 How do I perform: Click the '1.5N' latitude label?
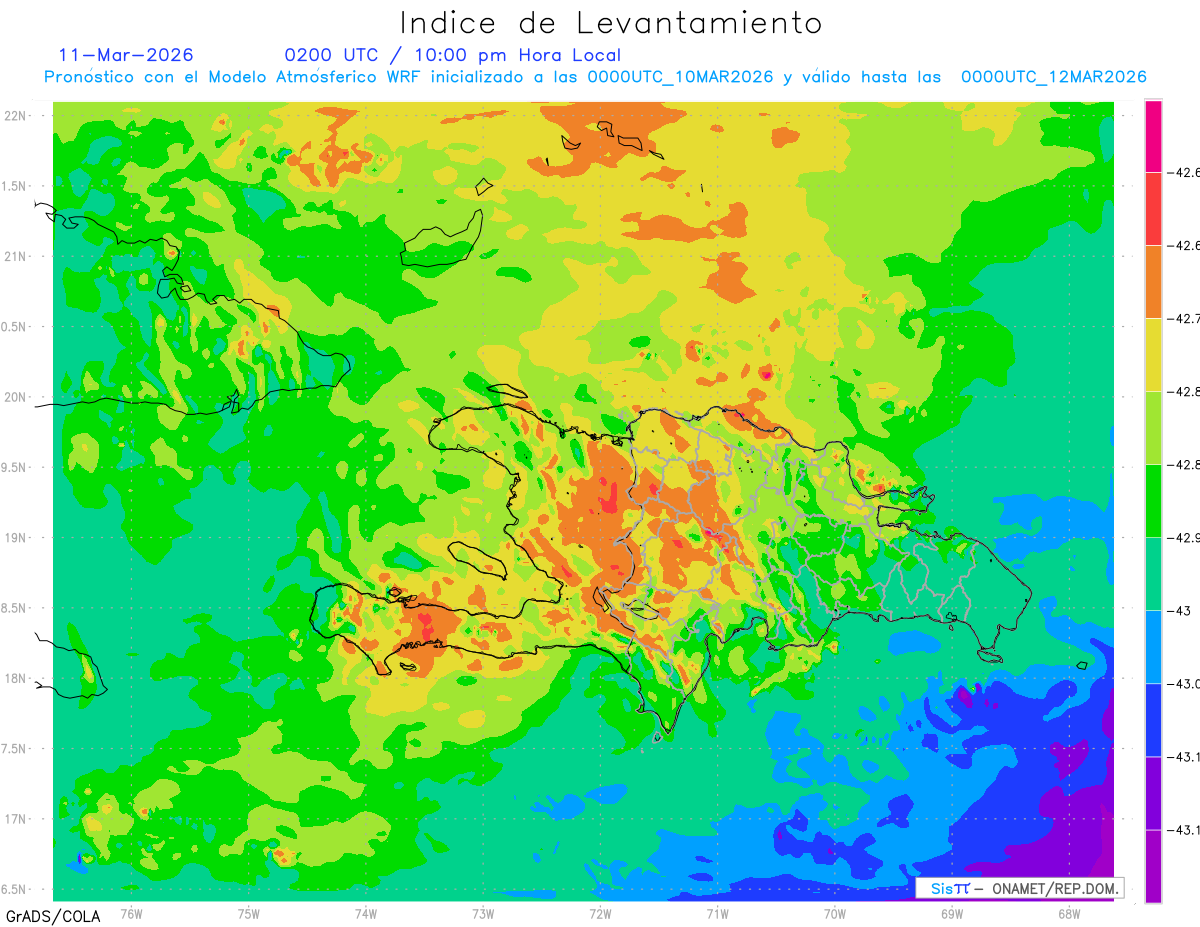(x=14, y=186)
